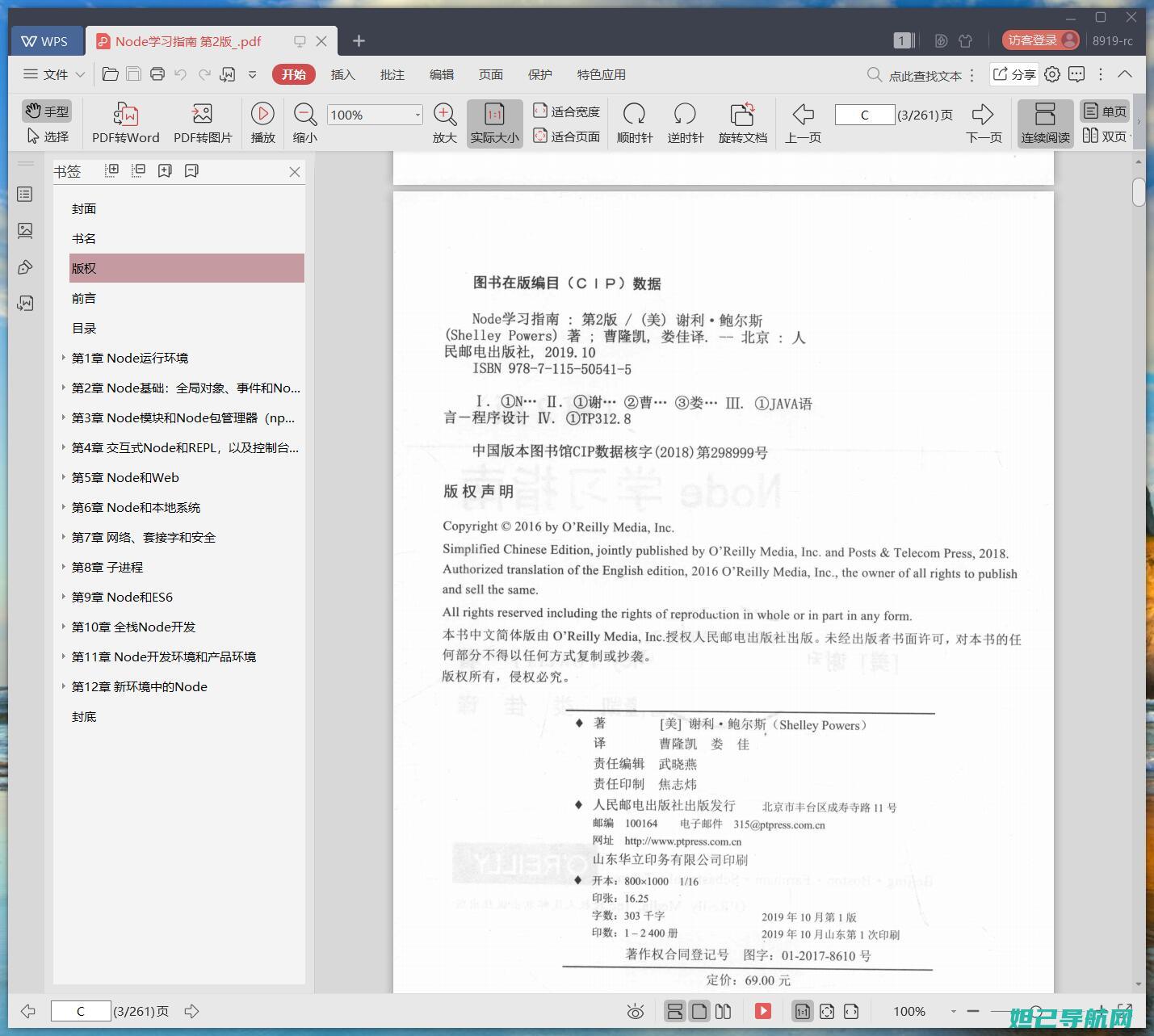Image resolution: width=1154 pixels, height=1036 pixels.
Task: Open the 页面 ribbon tab
Action: coord(490,74)
